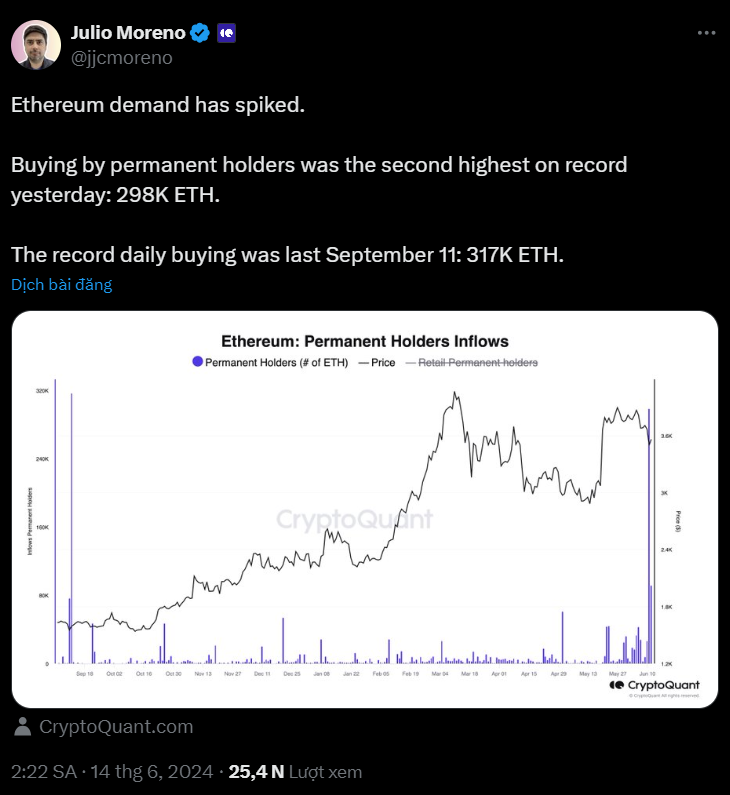Click the CryptoQuant affiliation badge beside name

click(x=226, y=33)
